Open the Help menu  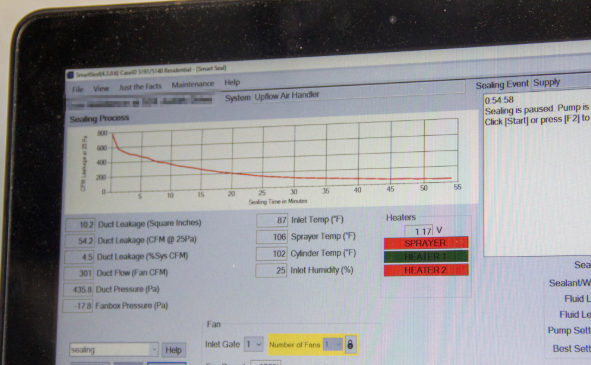tap(232, 82)
